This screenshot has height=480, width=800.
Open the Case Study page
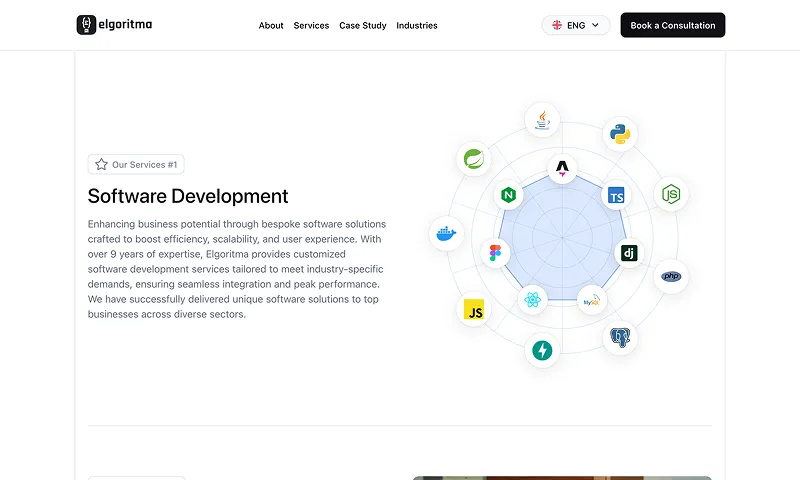[x=363, y=26]
